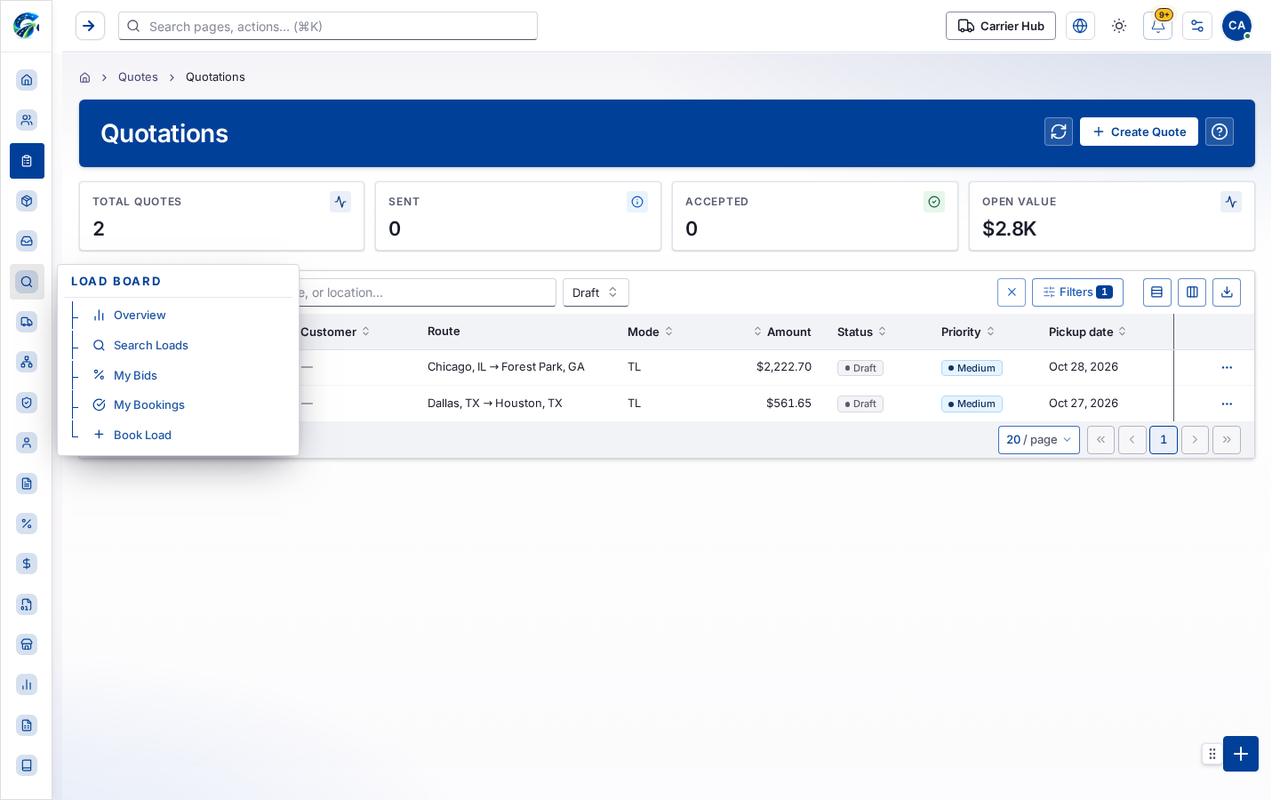Open the percent icon in sidebar
This screenshot has width=1280, height=800.
coord(27,523)
